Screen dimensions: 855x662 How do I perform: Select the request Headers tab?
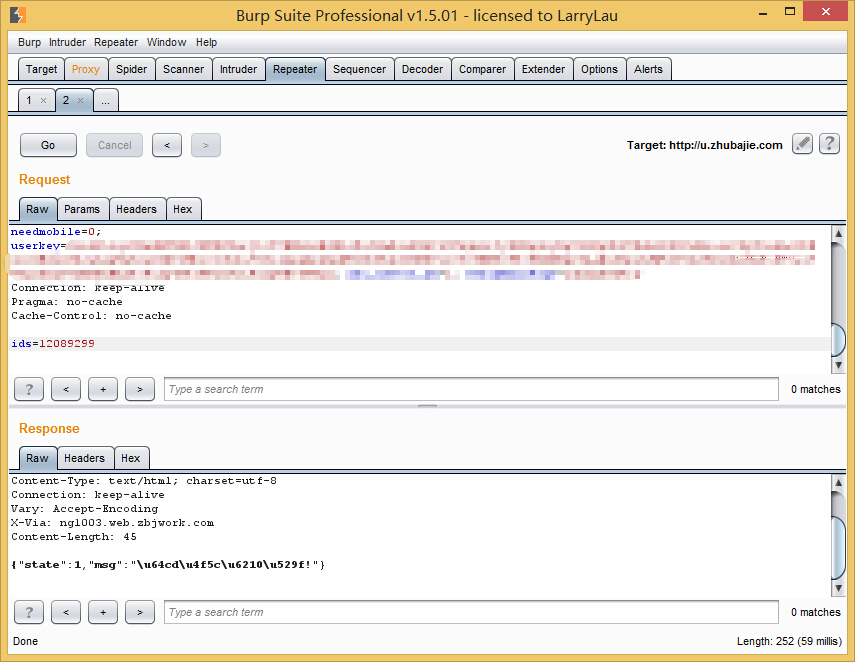click(136, 209)
